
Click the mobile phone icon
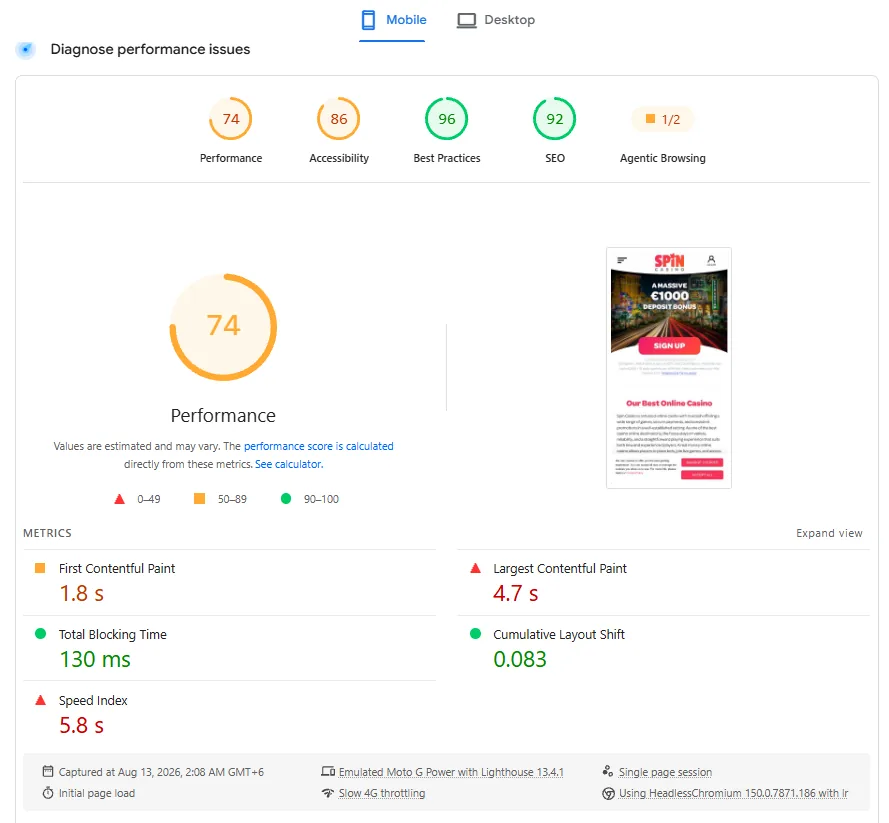click(x=369, y=20)
